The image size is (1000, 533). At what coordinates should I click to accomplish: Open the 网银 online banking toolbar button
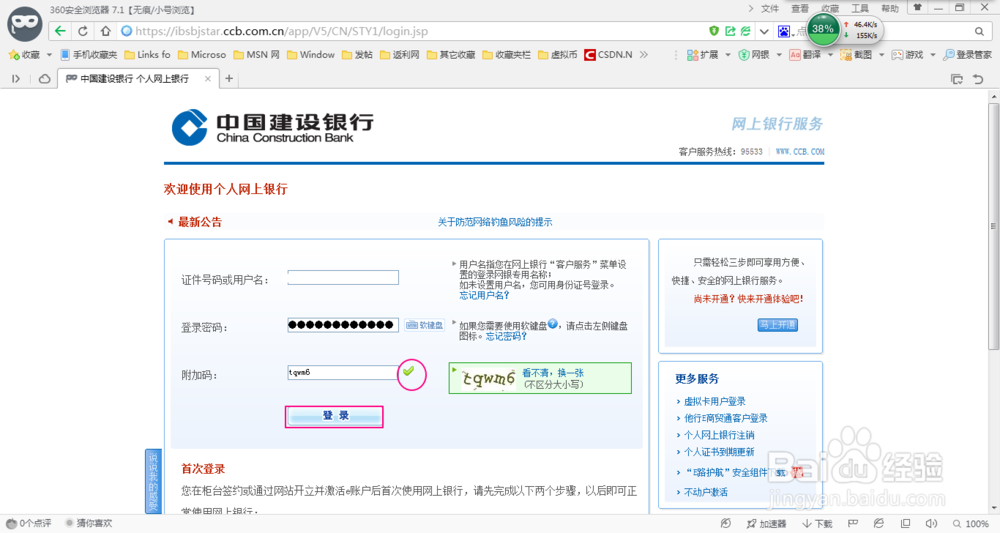753,55
